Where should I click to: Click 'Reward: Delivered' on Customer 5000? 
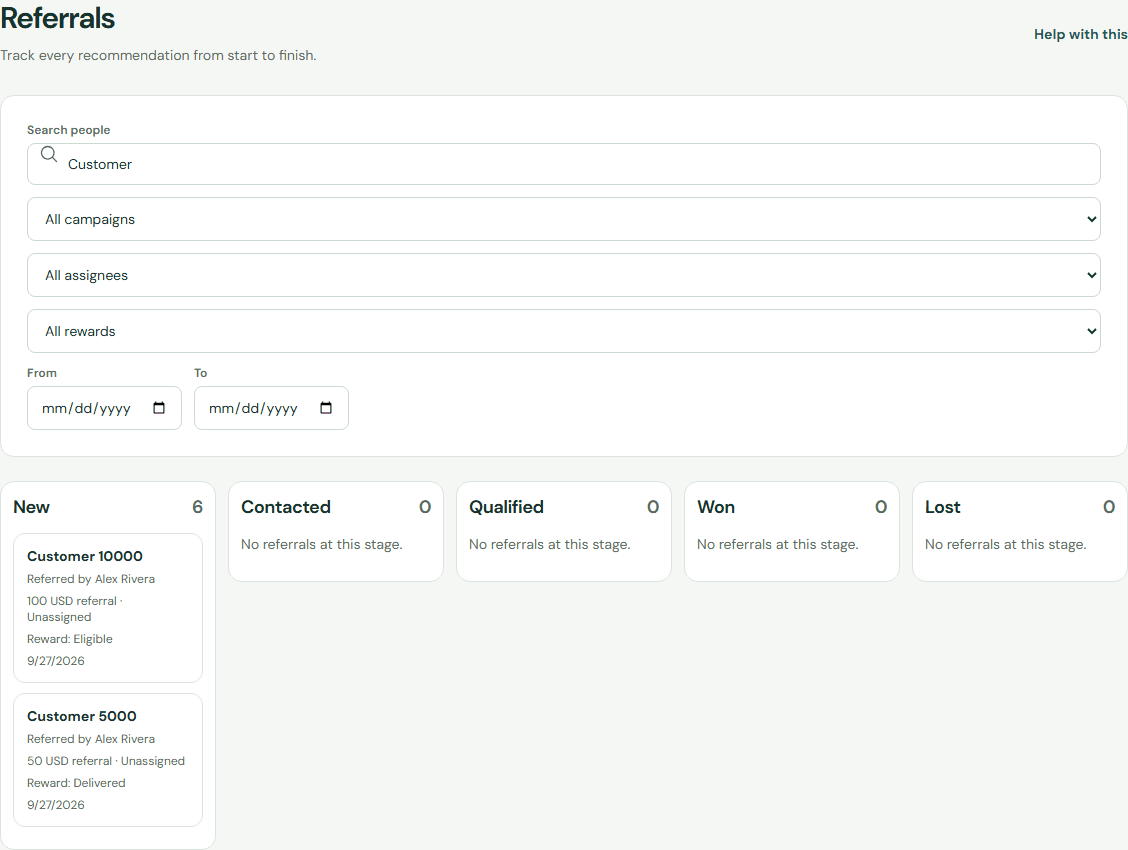(76, 782)
